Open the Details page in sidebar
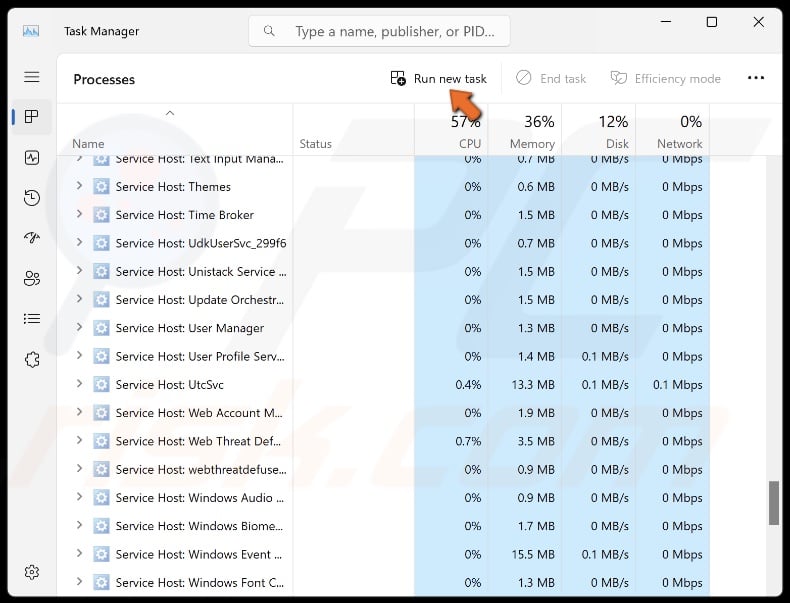The image size is (790, 603). [x=31, y=319]
